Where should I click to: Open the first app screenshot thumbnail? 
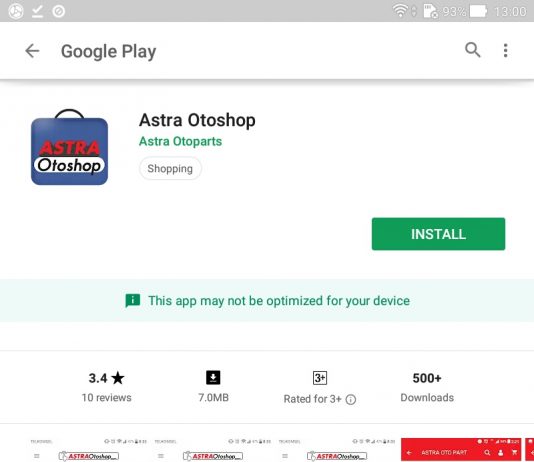point(89,450)
